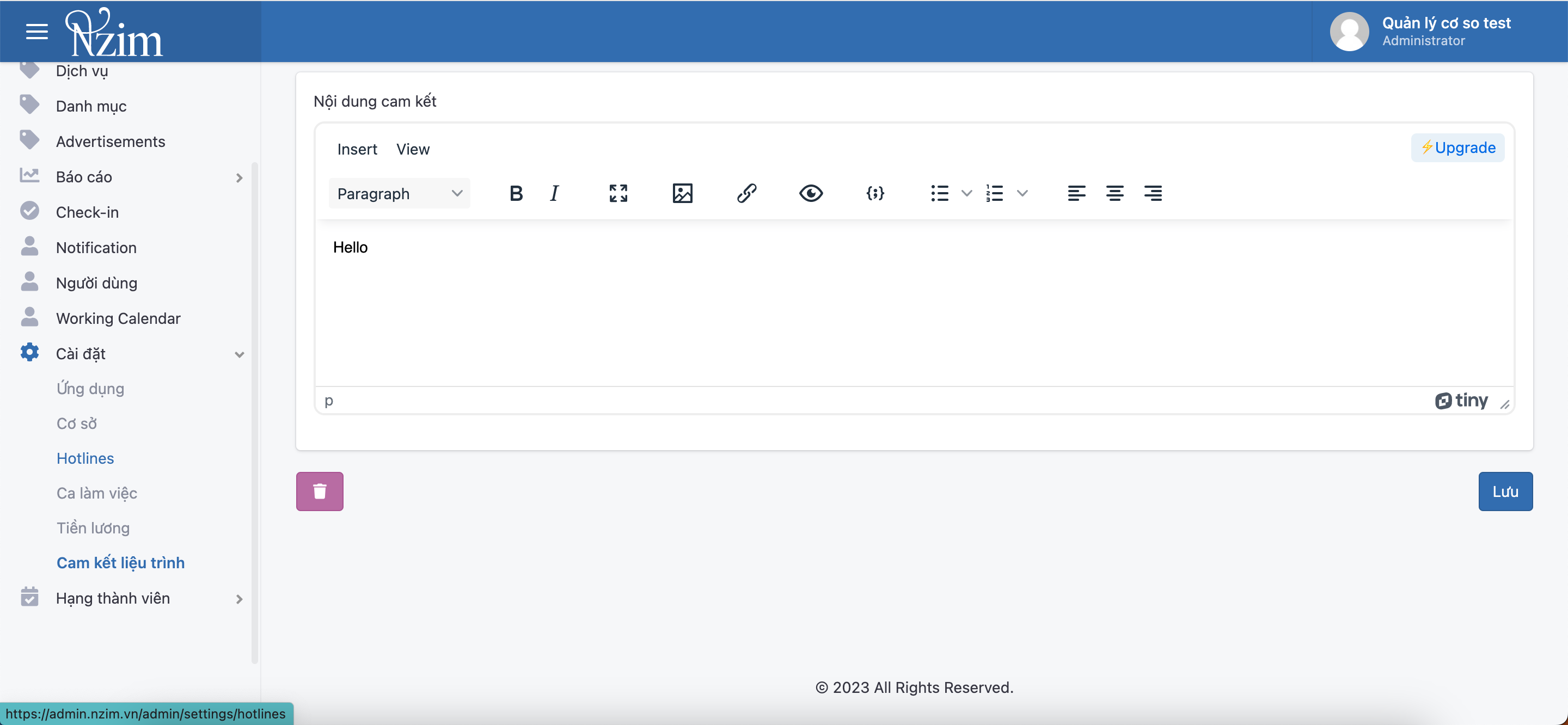Enter fullscreen editor mode

(618, 194)
